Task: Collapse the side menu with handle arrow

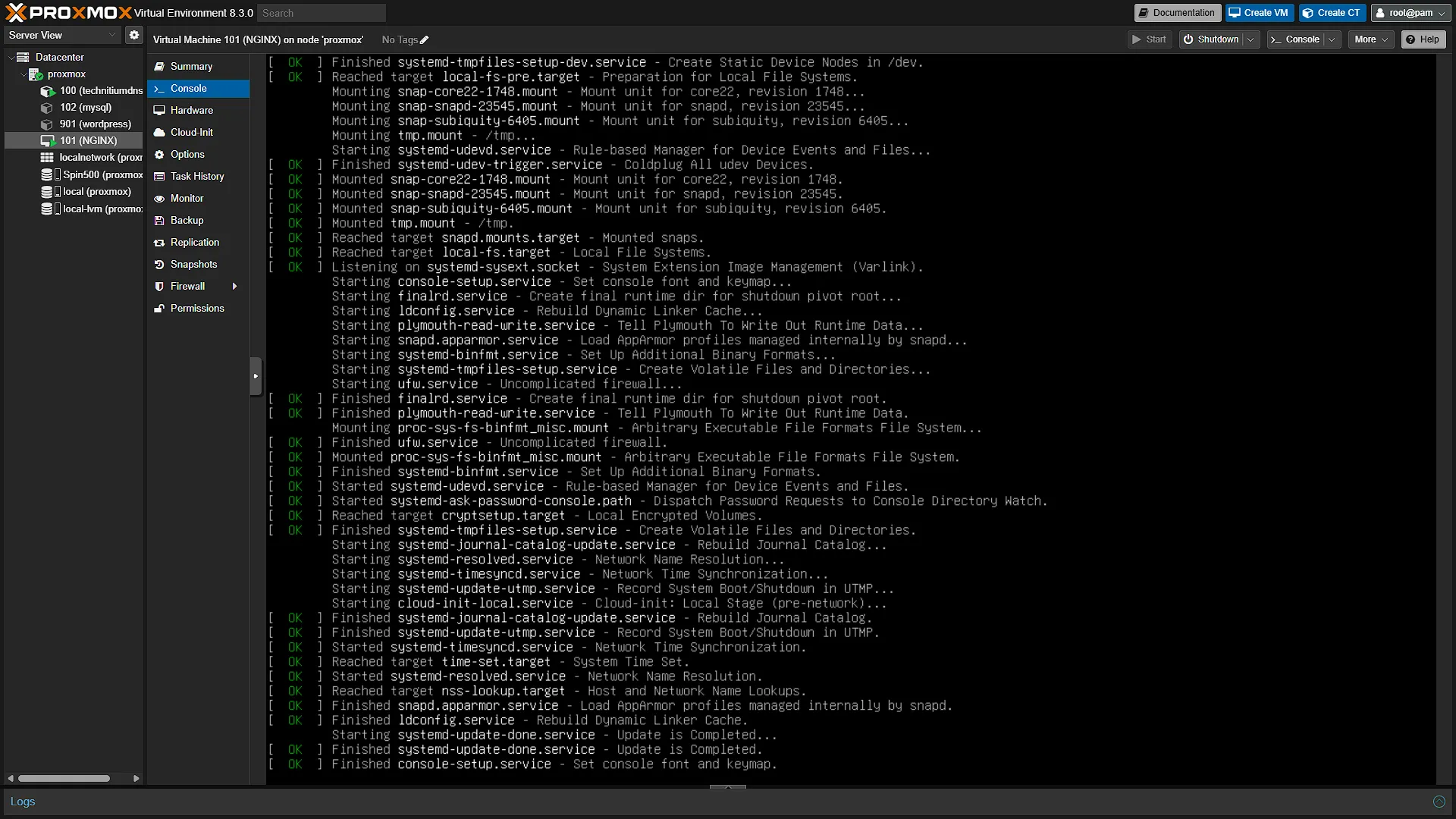Action: click(256, 375)
